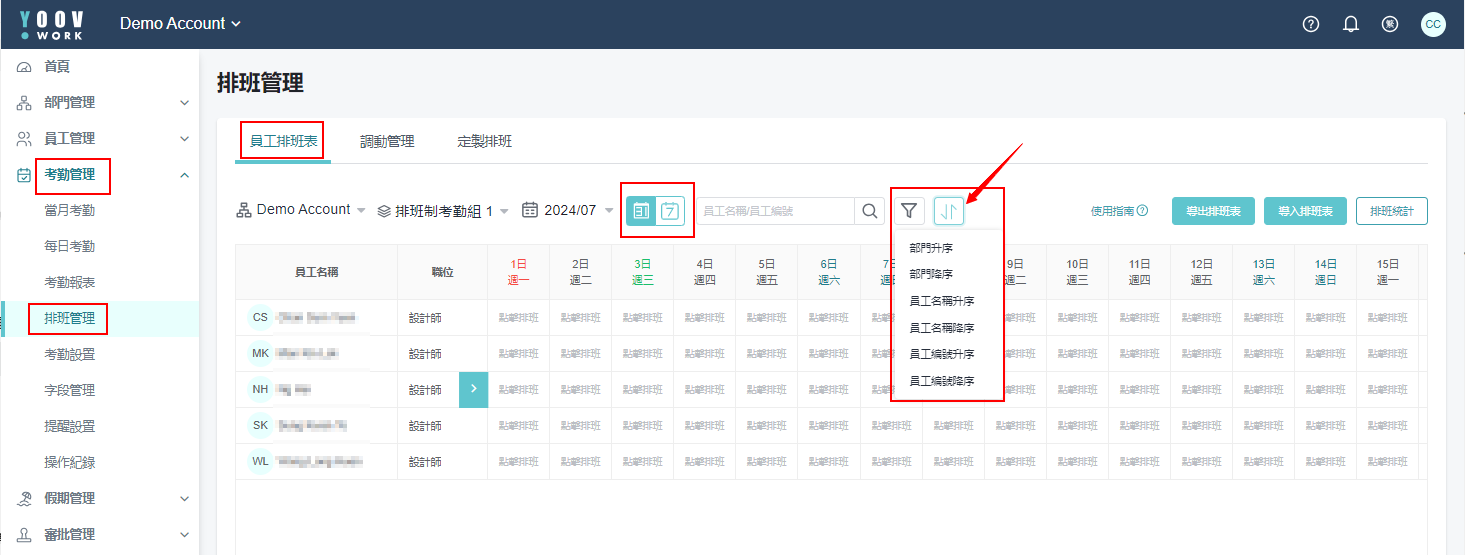1465x555 pixels.
Task: Open the CC user avatar menu
Action: 1433,24
